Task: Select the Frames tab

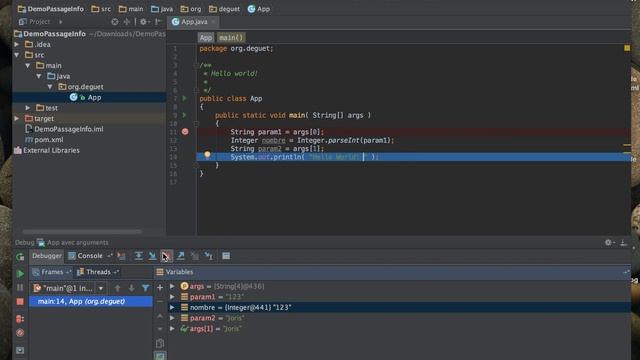Action: [52, 272]
